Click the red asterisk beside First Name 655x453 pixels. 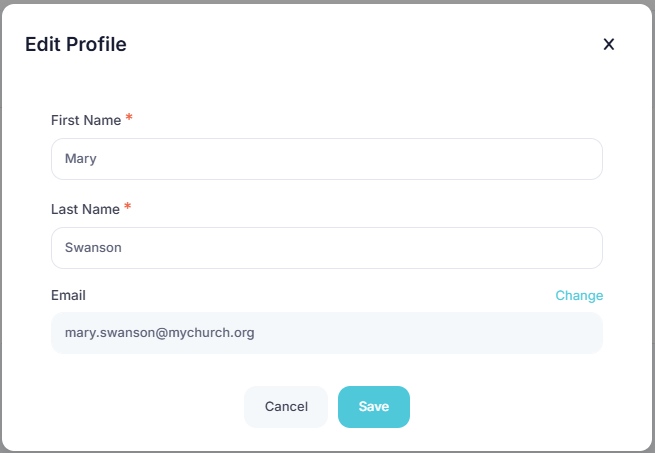[129, 119]
